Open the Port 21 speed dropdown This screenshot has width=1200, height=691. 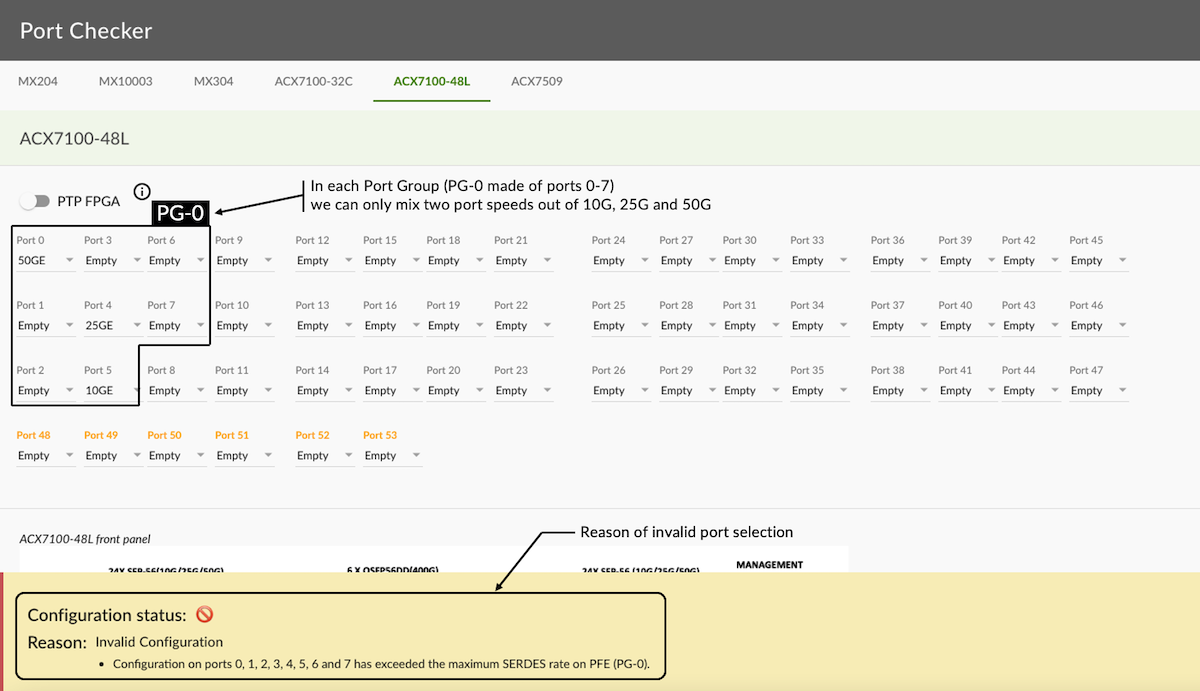(x=524, y=261)
